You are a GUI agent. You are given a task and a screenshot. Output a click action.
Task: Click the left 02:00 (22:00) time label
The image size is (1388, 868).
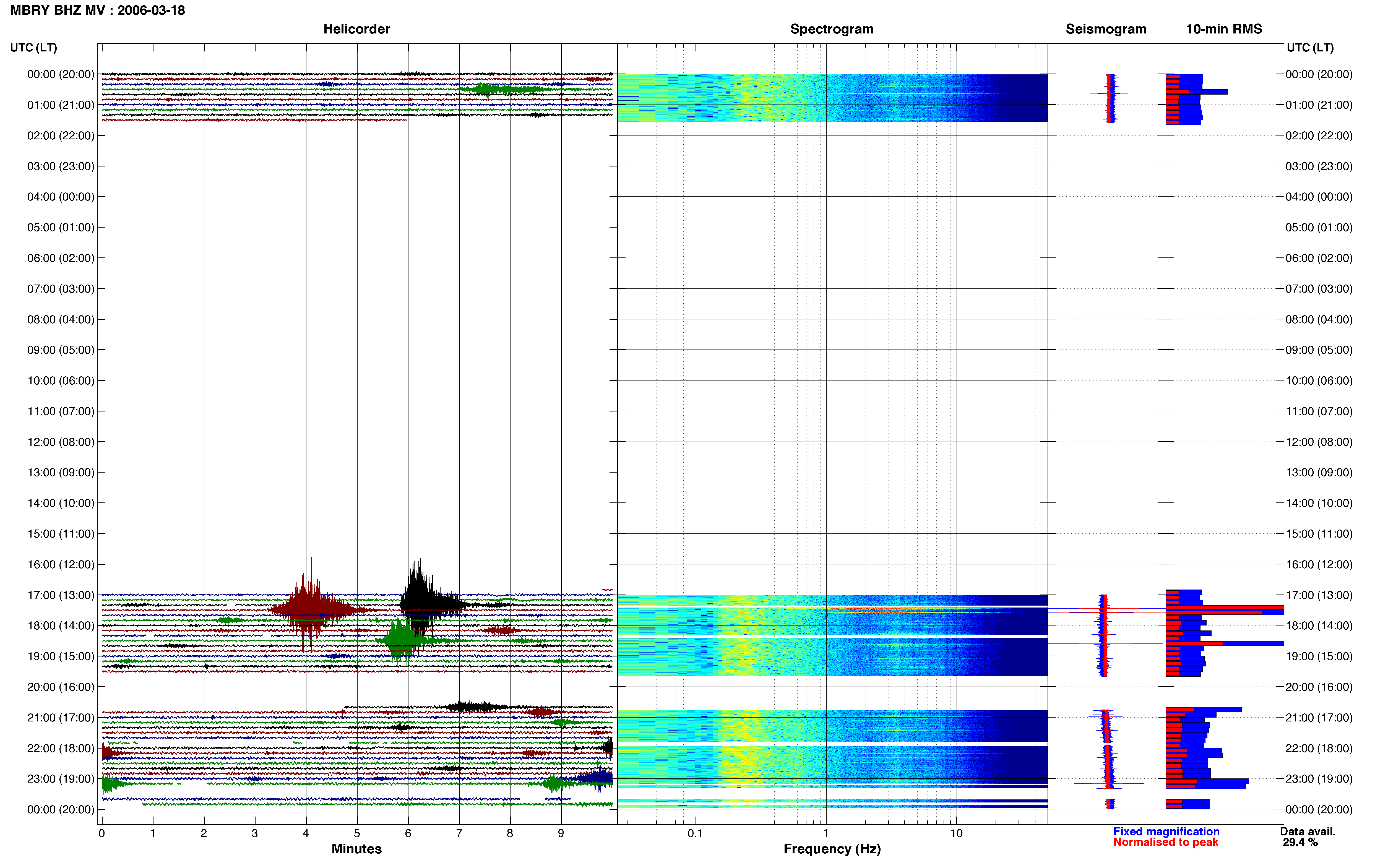tap(60, 135)
